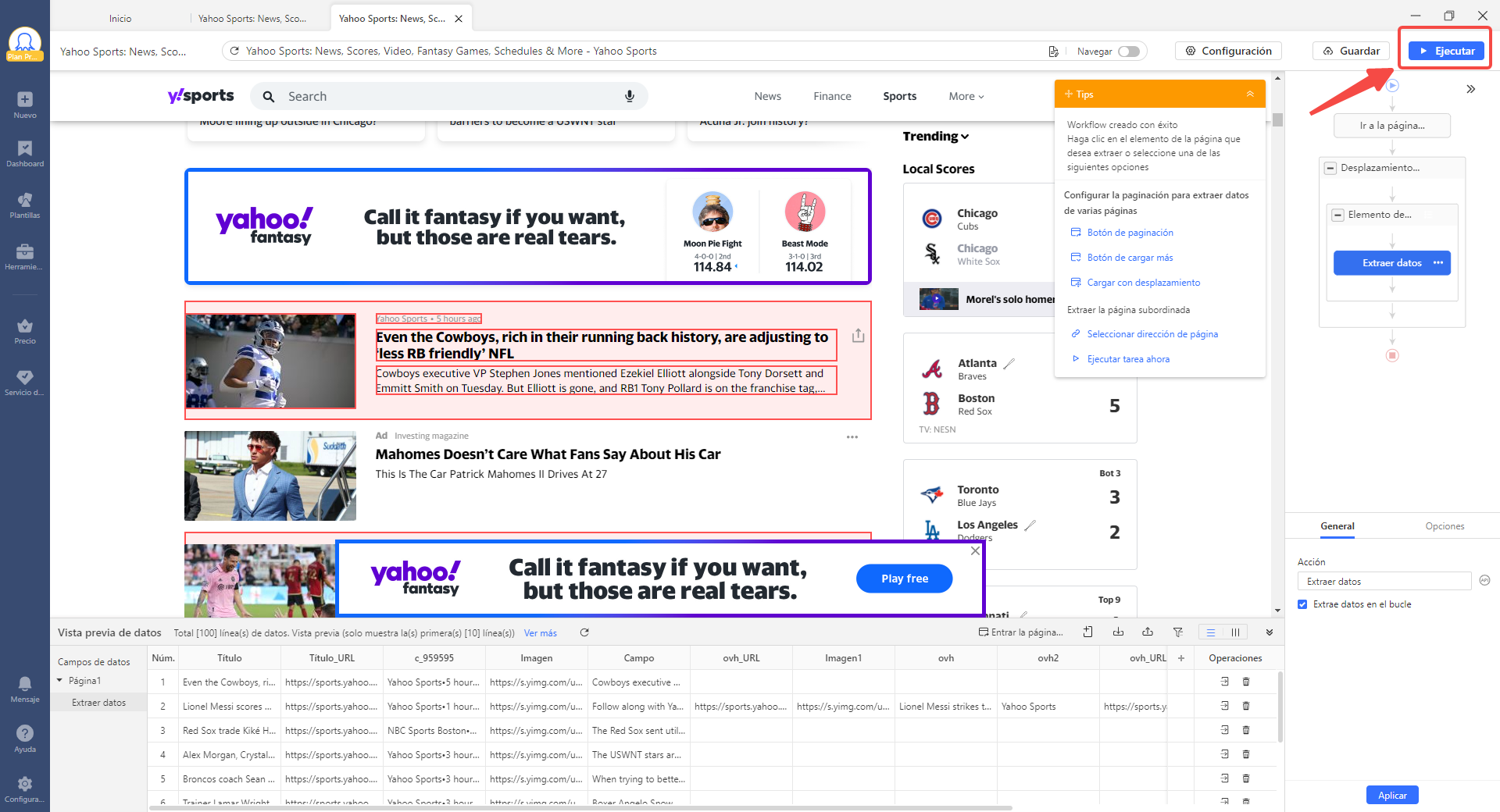Open the More dropdown in Yahoo nav

tap(966, 96)
